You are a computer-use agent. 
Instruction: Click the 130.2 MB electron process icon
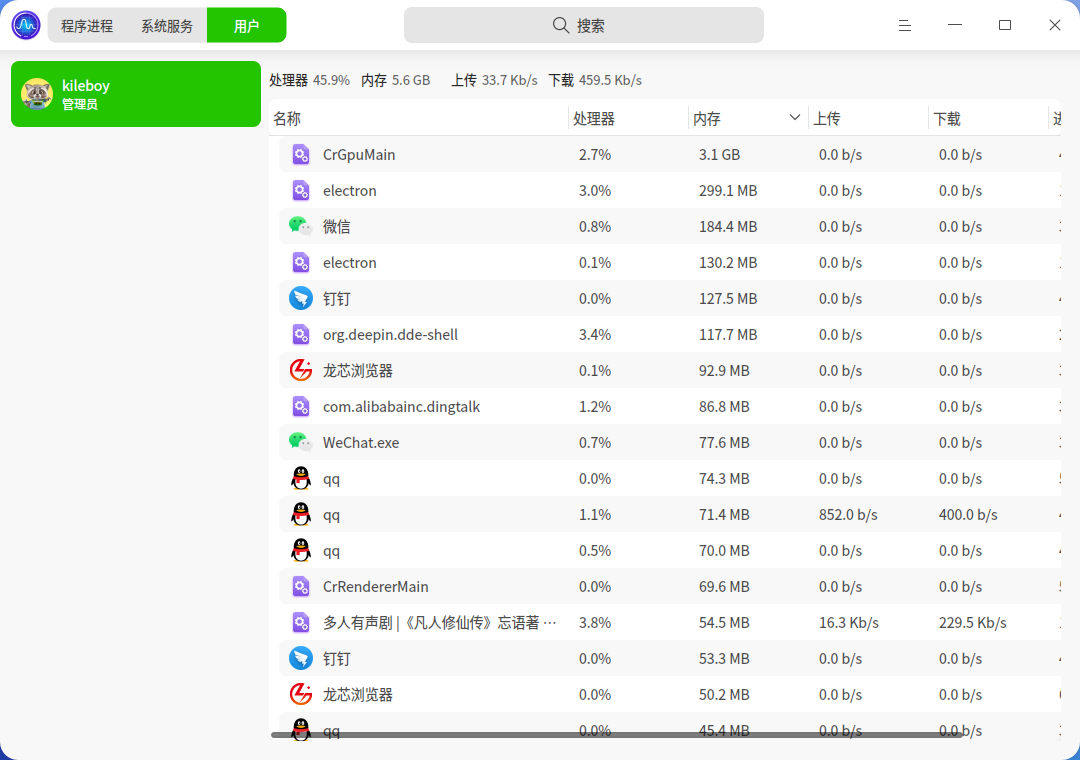click(301, 263)
